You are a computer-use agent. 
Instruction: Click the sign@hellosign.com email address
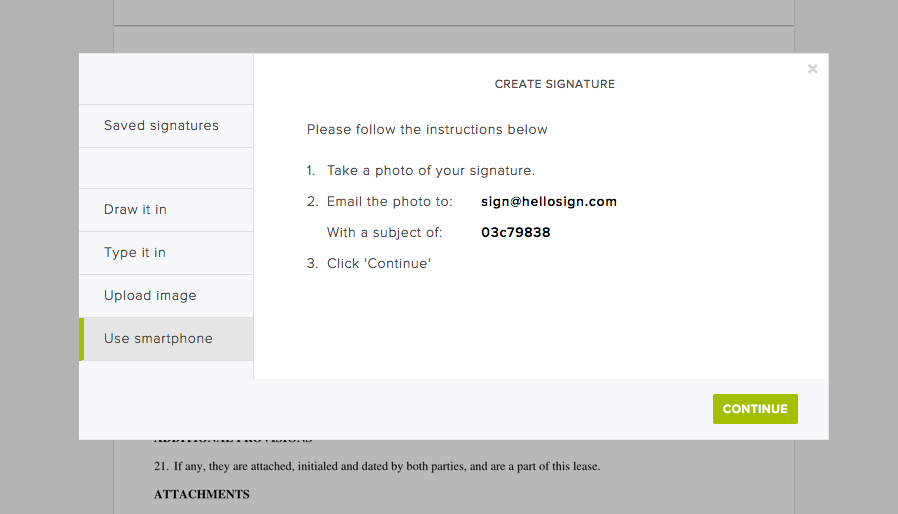(x=549, y=202)
